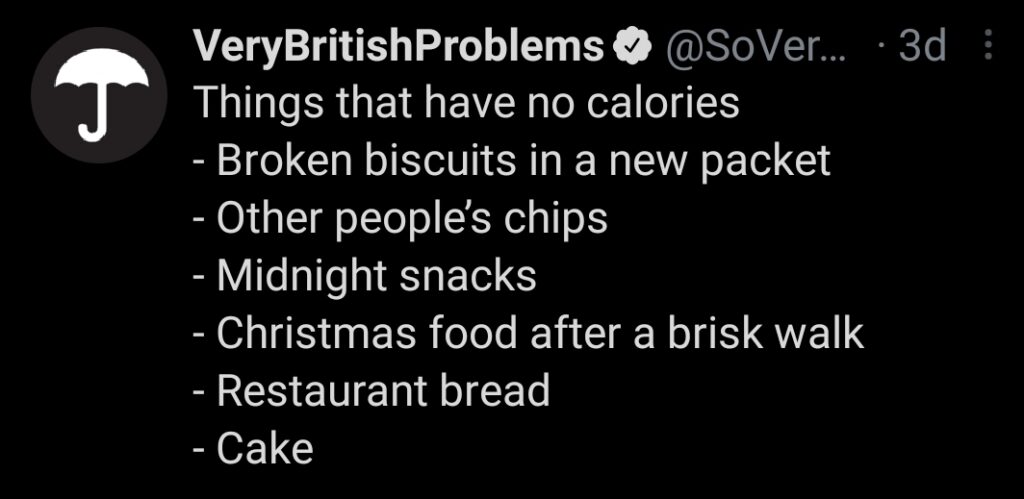Click the word 'Christmas' in the tweet
This screenshot has width=1024, height=499.
click(317, 333)
